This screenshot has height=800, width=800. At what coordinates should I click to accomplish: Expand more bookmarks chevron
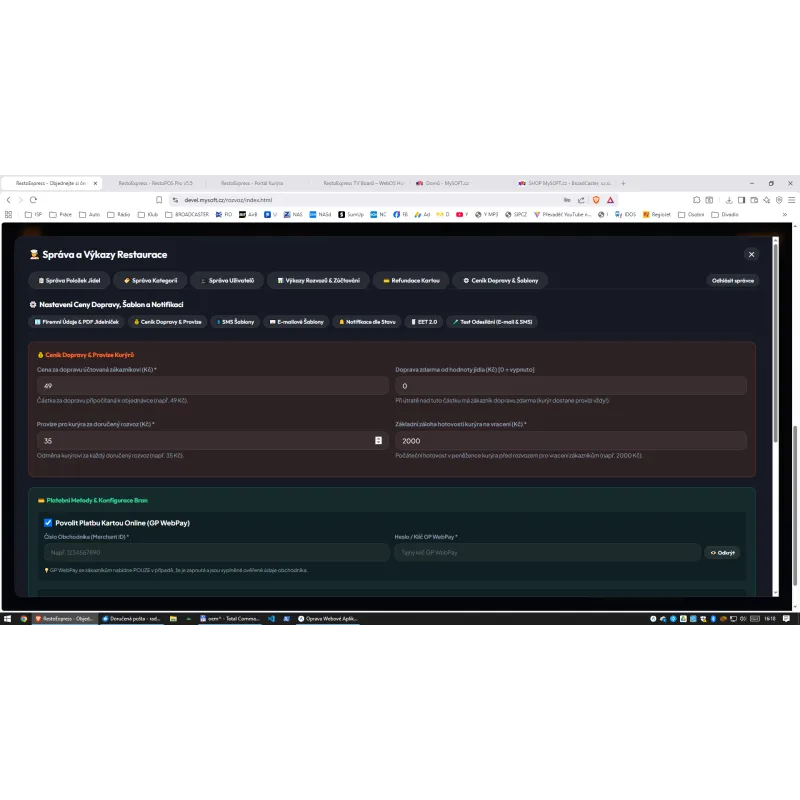pos(785,214)
